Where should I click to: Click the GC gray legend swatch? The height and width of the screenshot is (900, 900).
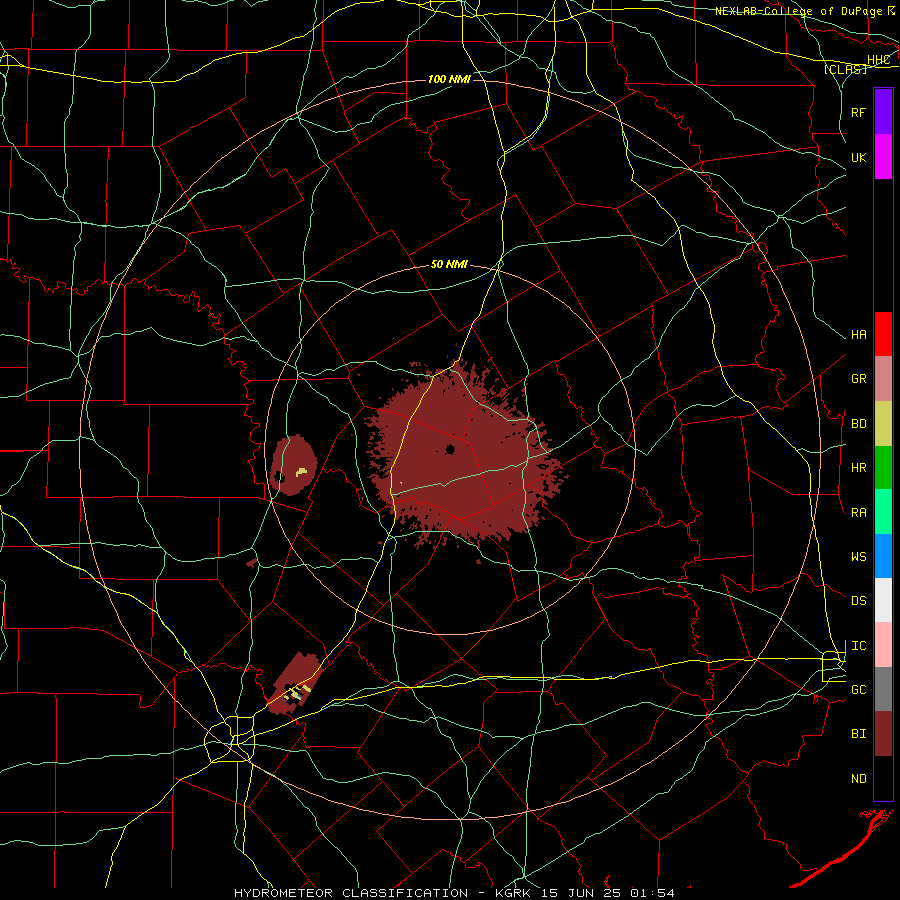(883, 689)
